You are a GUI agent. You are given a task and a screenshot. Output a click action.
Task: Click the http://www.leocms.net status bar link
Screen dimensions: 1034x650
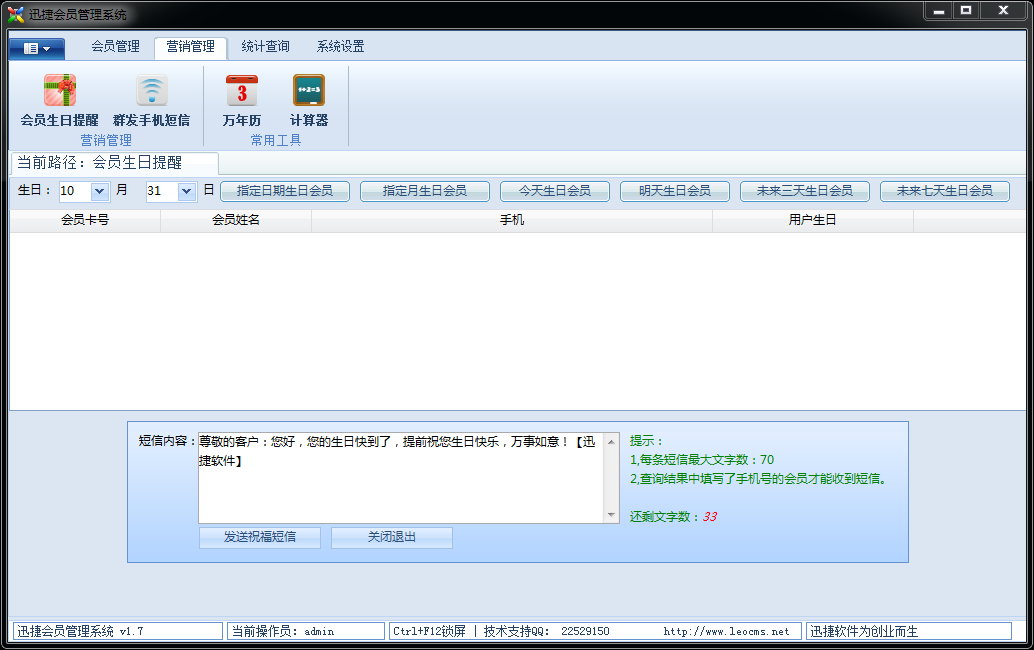726,632
